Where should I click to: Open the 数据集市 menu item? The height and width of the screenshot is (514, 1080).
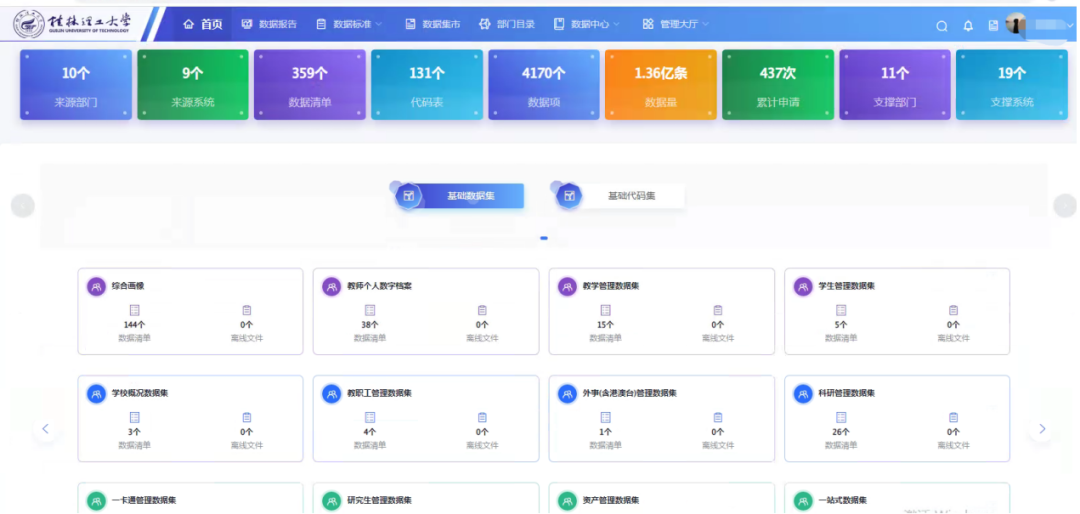[x=433, y=24]
